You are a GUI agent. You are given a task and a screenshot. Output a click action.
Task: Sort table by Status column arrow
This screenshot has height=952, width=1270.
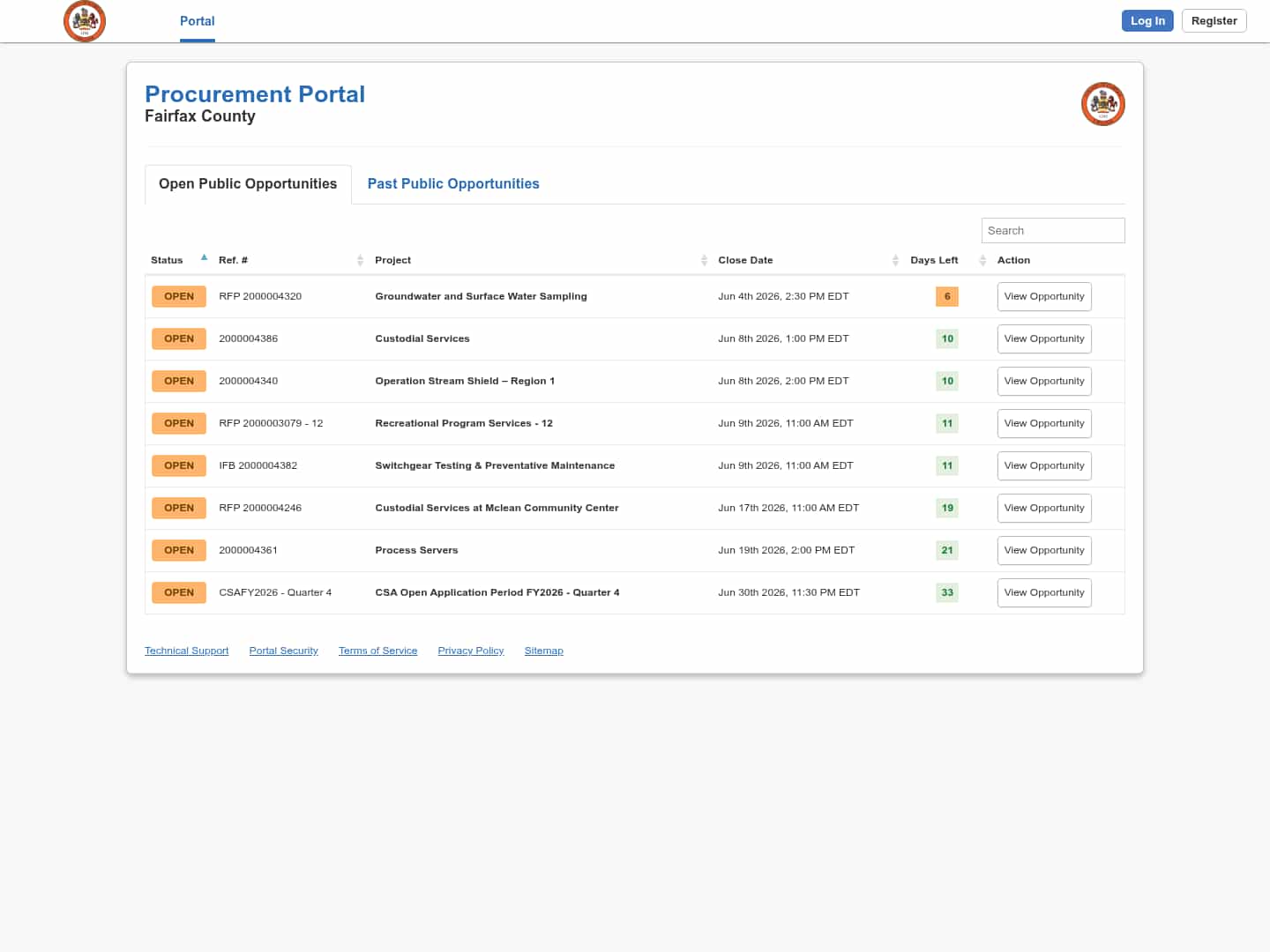coord(204,259)
